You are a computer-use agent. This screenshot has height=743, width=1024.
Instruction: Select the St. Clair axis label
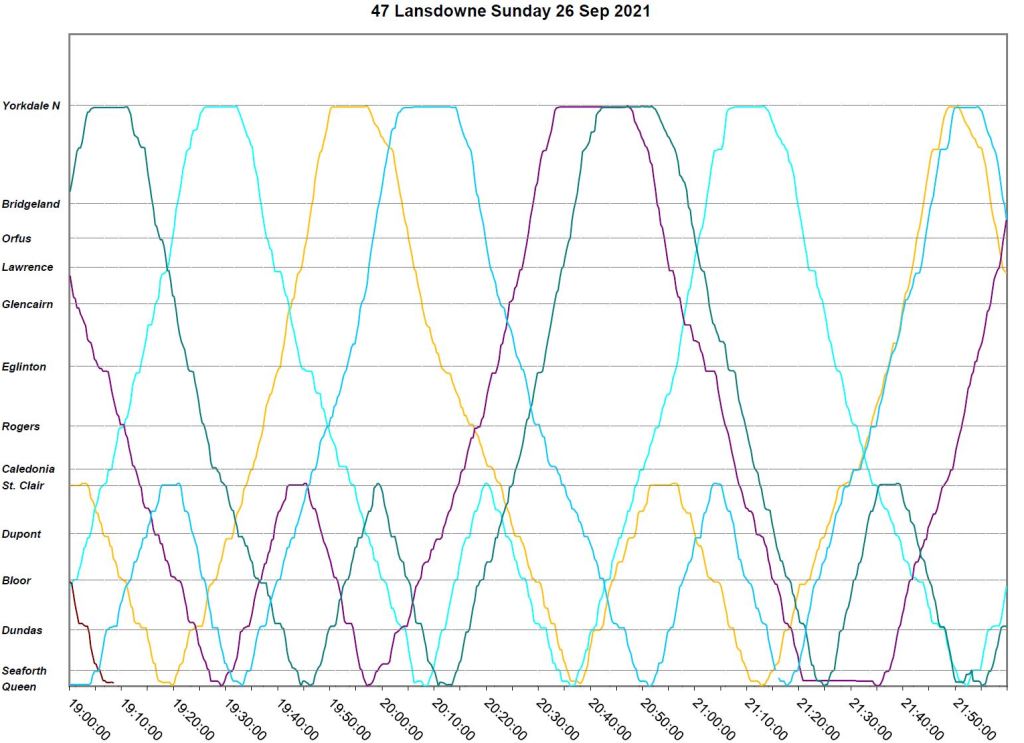click(x=25, y=486)
